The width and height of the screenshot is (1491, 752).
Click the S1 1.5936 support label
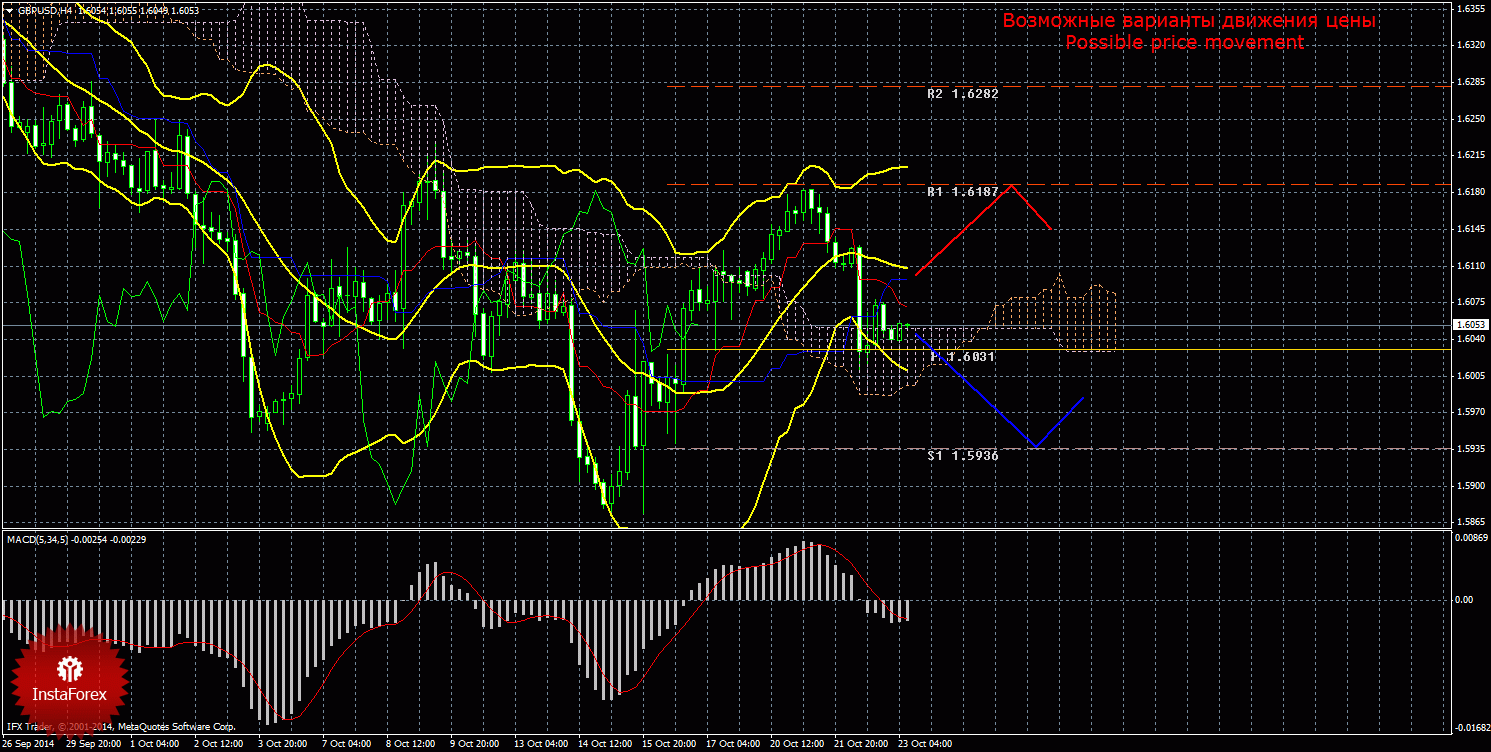tap(963, 454)
